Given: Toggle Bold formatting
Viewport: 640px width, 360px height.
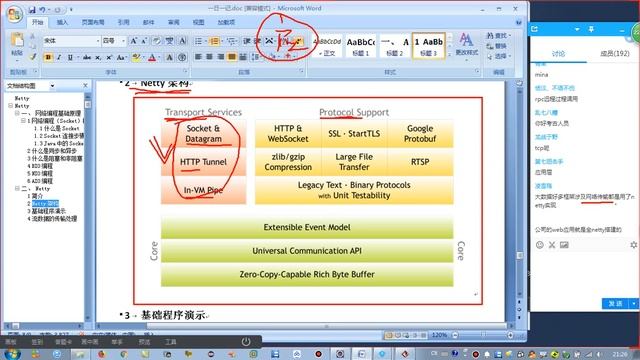Looking at the screenshot, I should (48, 58).
